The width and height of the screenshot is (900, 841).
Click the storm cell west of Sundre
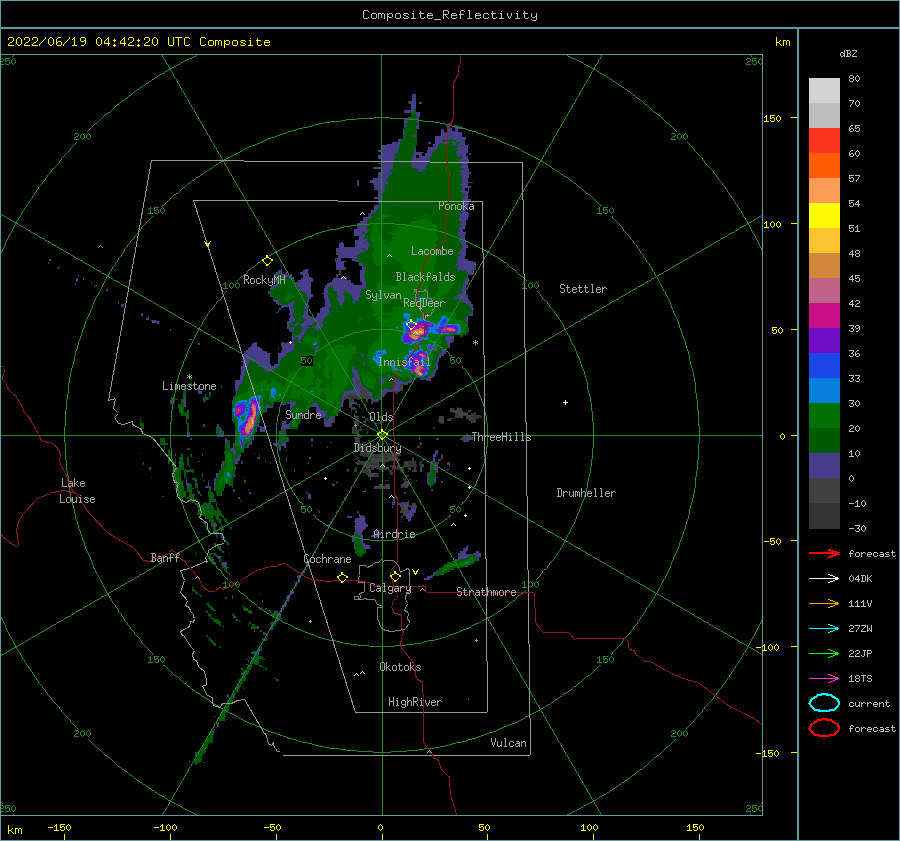click(247, 416)
